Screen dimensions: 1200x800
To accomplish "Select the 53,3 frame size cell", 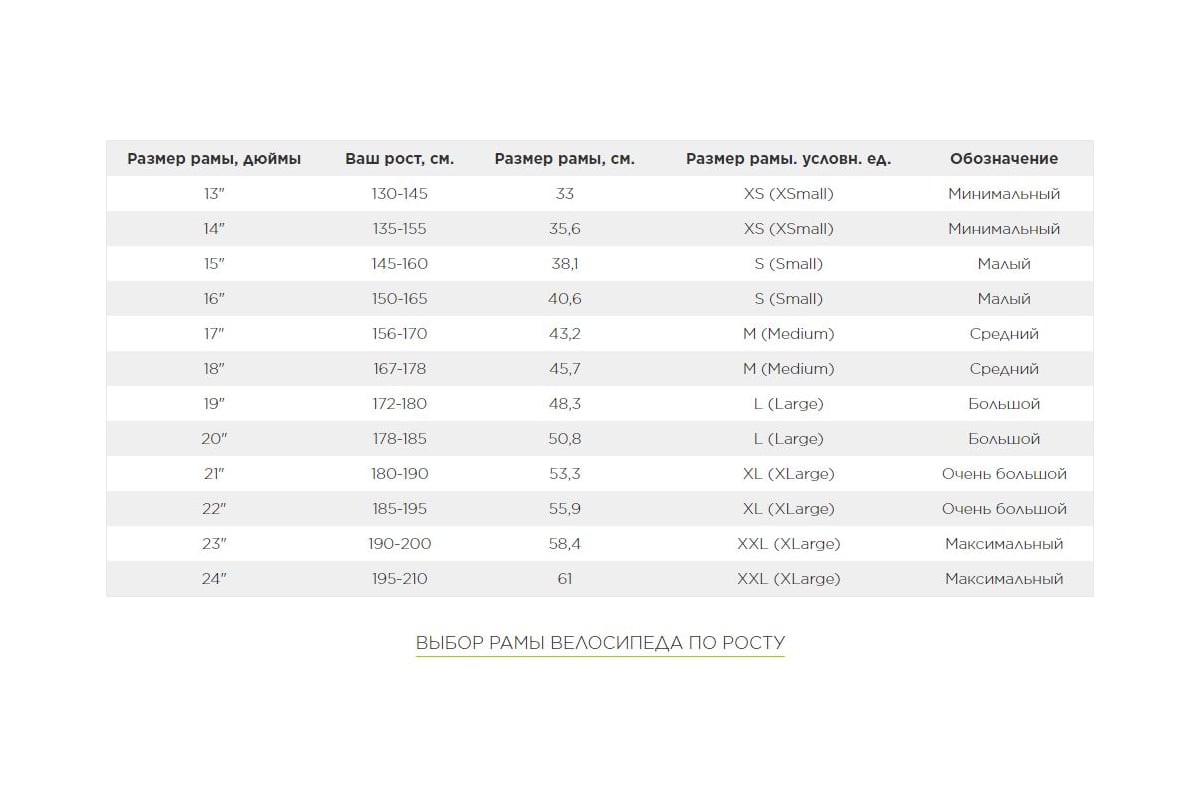I will [x=564, y=474].
